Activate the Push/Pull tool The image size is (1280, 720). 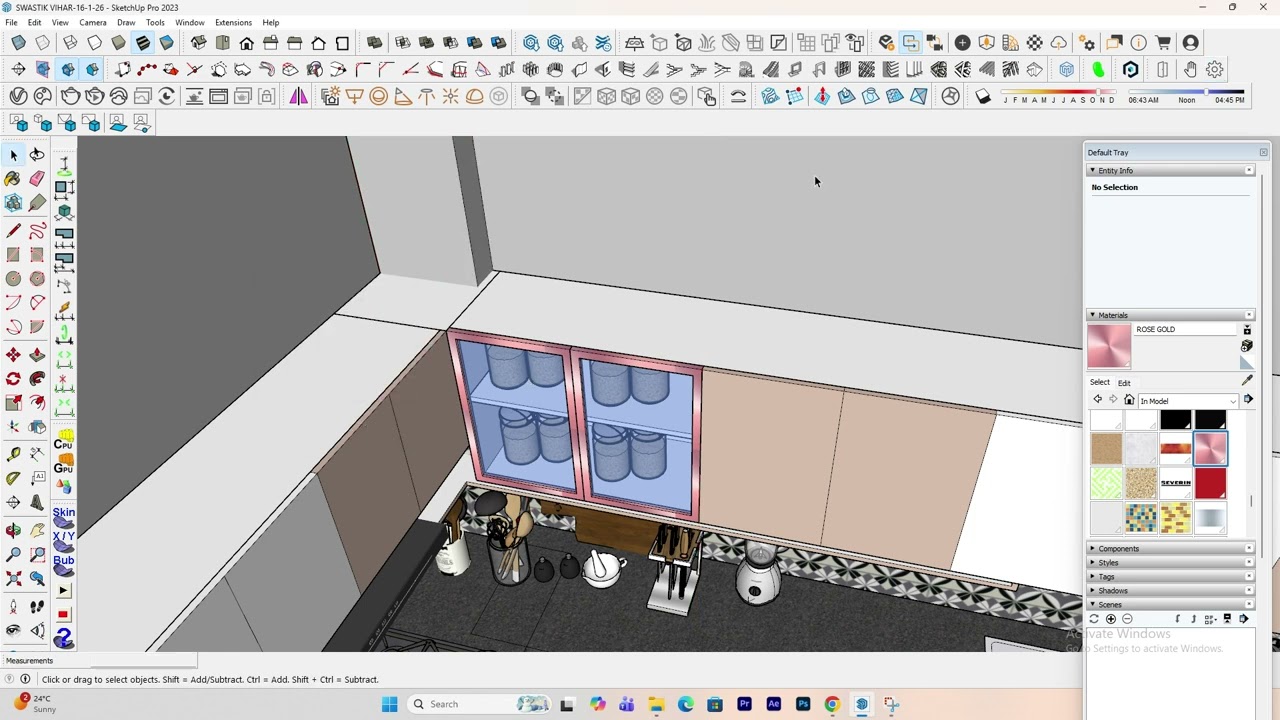click(x=37, y=355)
